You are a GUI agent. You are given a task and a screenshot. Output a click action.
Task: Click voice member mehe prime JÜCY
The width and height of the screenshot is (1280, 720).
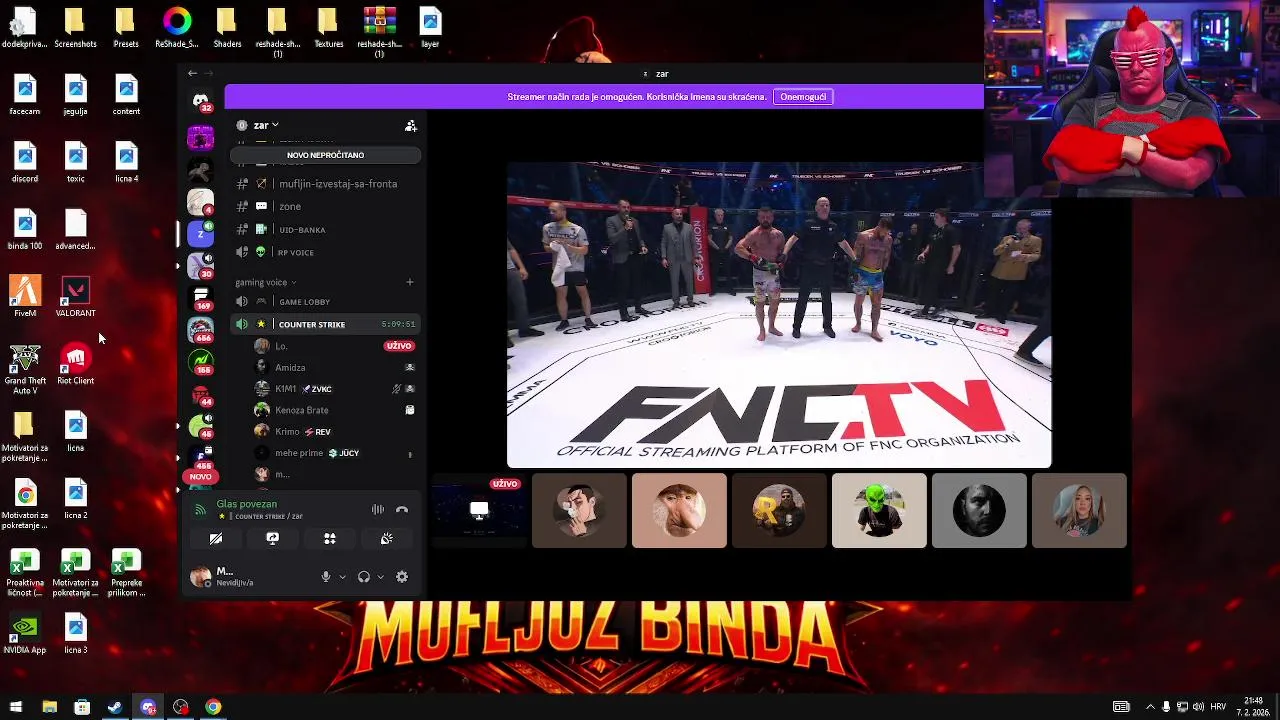point(333,453)
